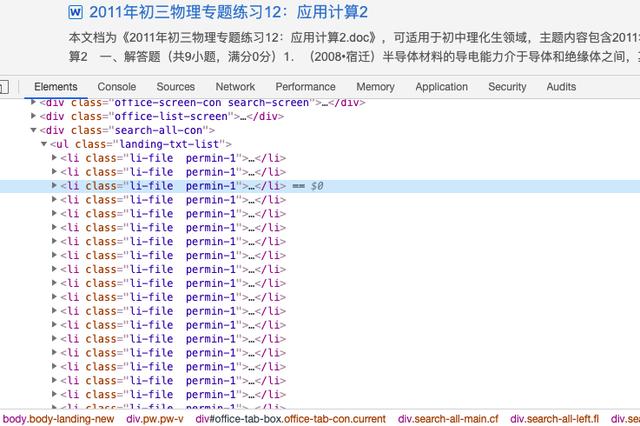Go to the Performance tab

coord(305,87)
